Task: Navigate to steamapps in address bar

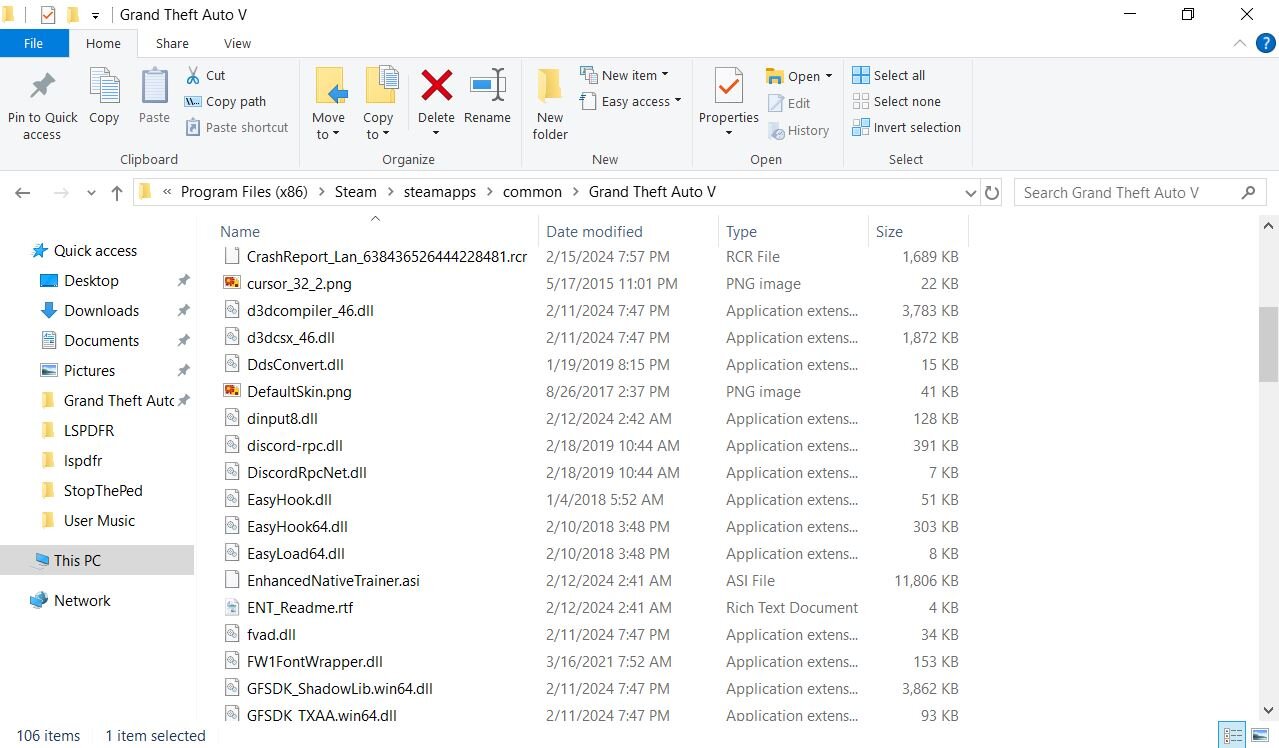Action: click(x=440, y=192)
